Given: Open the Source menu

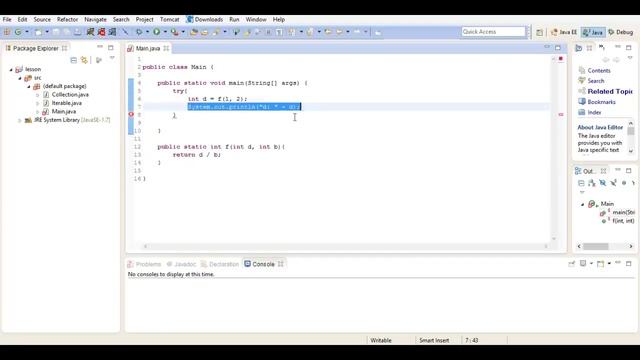Looking at the screenshot, I should [42, 19].
